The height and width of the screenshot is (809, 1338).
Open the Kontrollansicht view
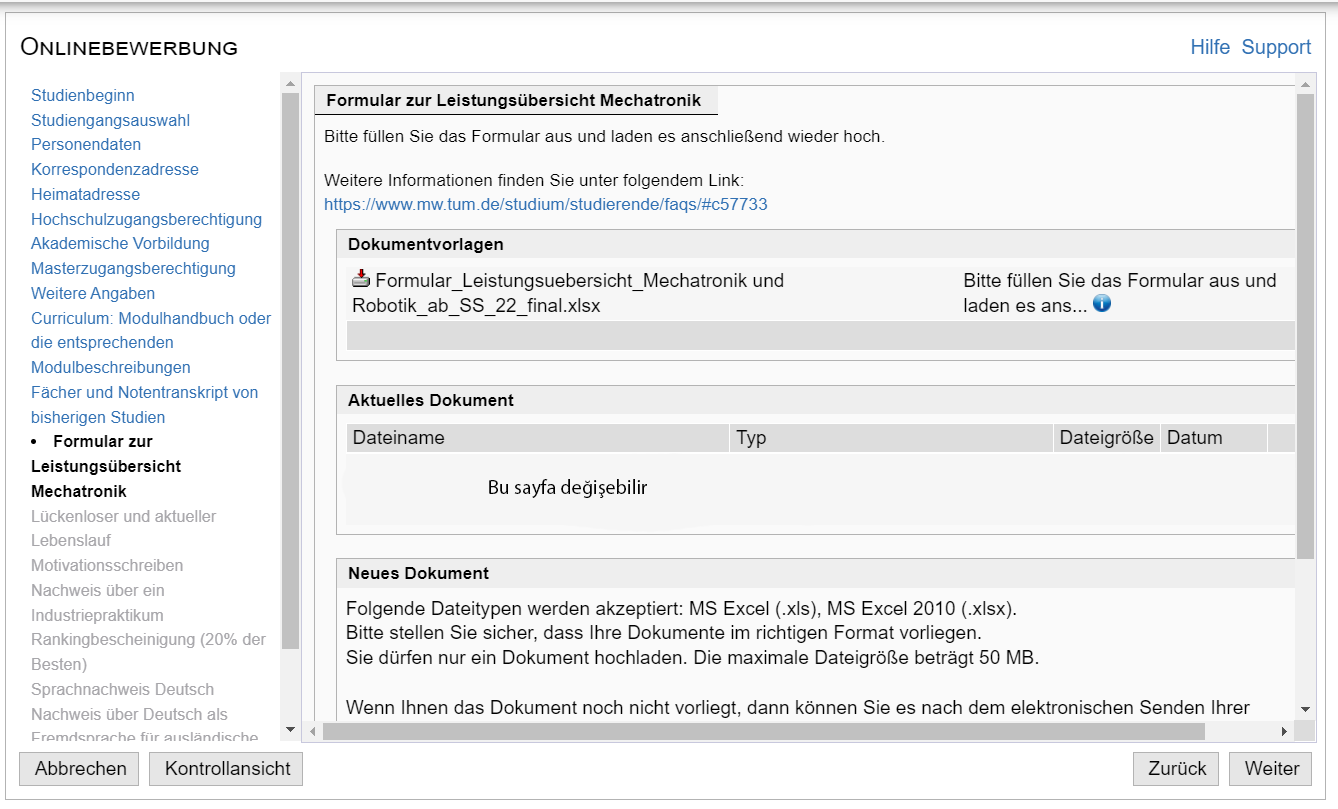[x=227, y=768]
